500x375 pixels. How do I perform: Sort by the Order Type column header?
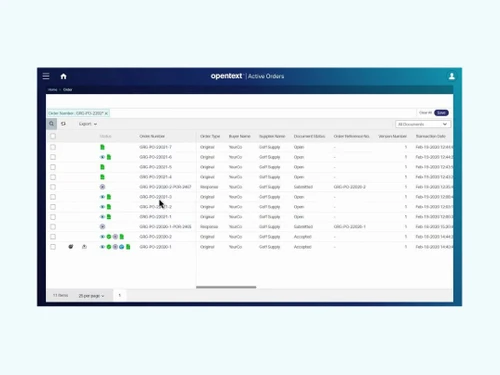[210, 136]
